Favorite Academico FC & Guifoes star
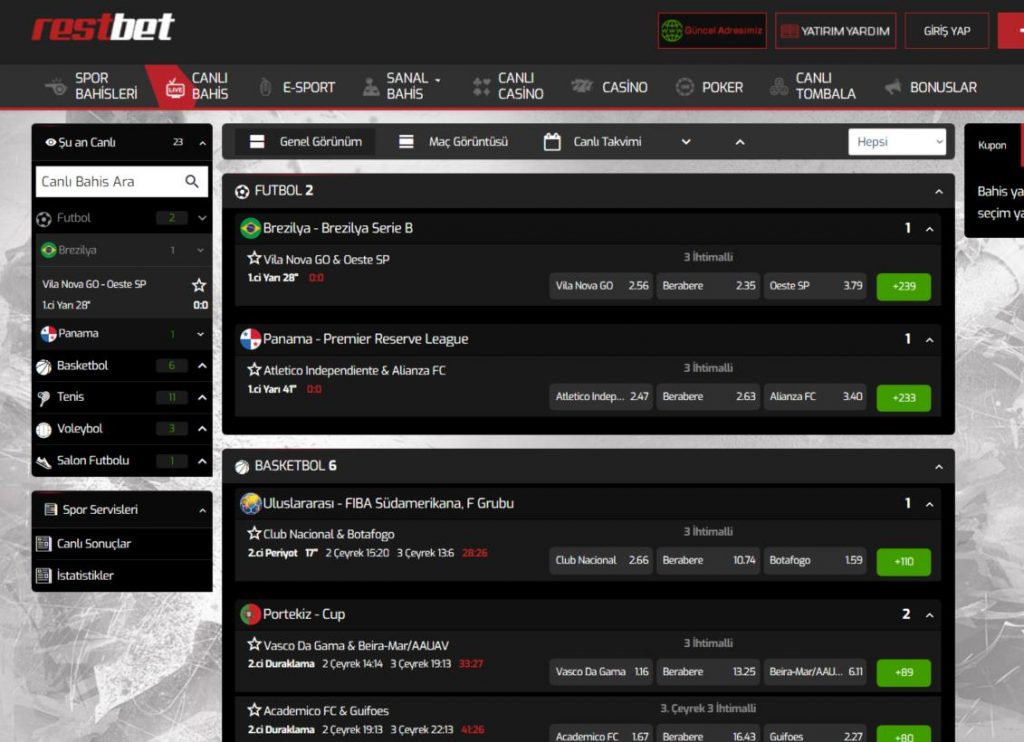1024x742 pixels. coord(254,709)
